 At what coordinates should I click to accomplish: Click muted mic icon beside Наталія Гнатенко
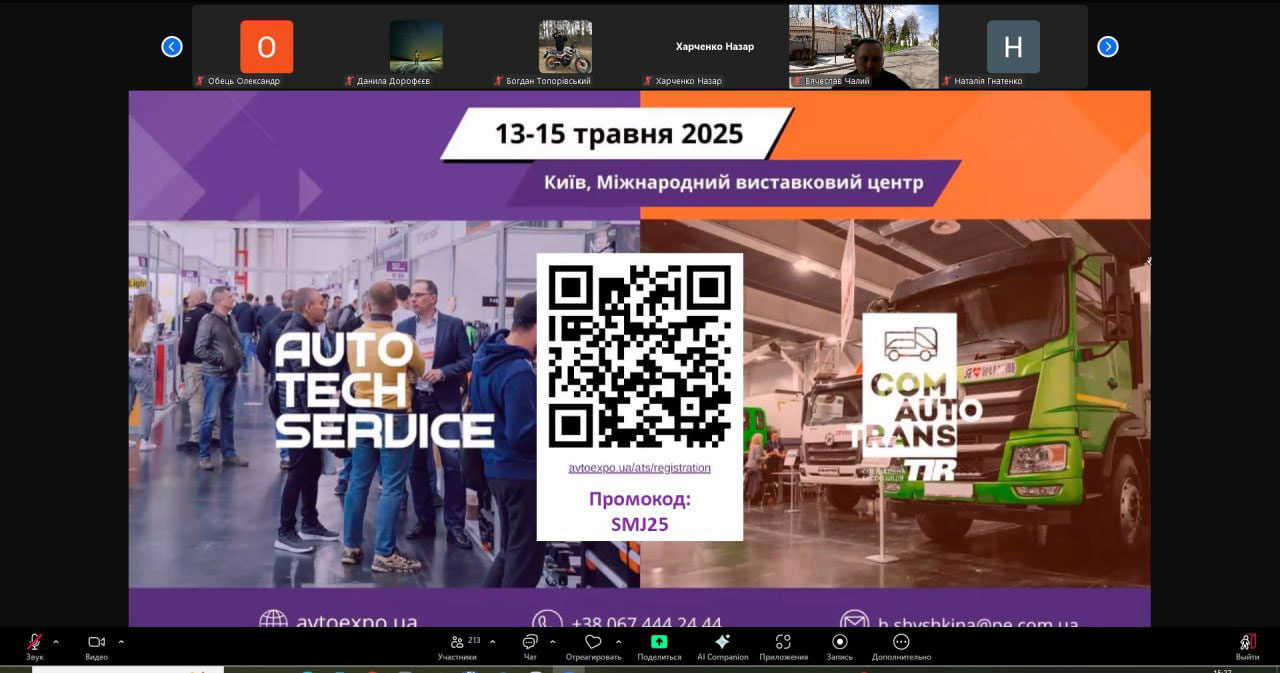(946, 81)
